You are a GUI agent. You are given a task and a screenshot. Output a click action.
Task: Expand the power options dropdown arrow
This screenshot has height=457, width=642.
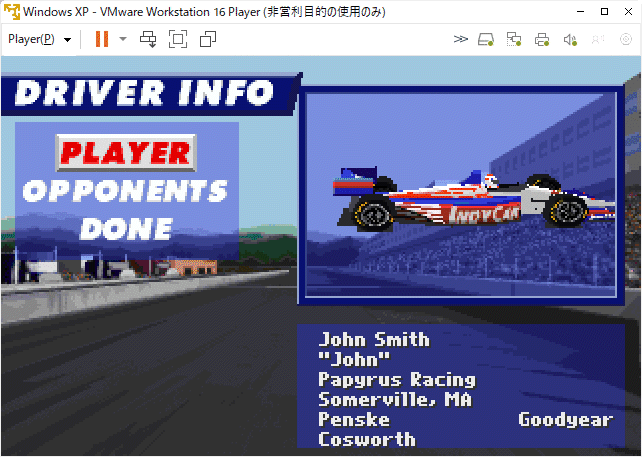[x=123, y=39]
